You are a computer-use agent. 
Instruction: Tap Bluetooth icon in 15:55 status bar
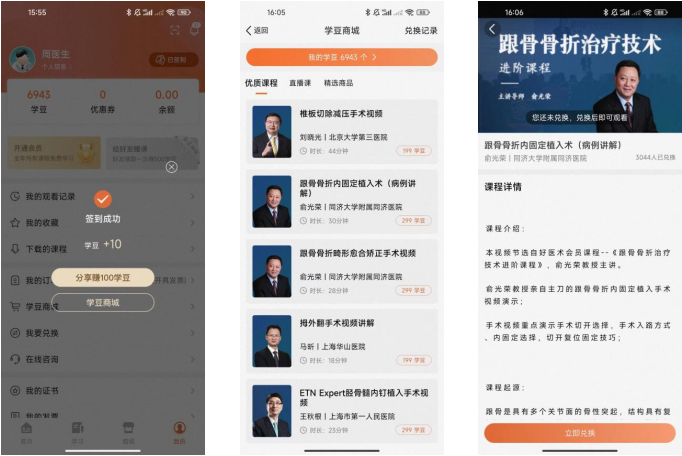[129, 12]
